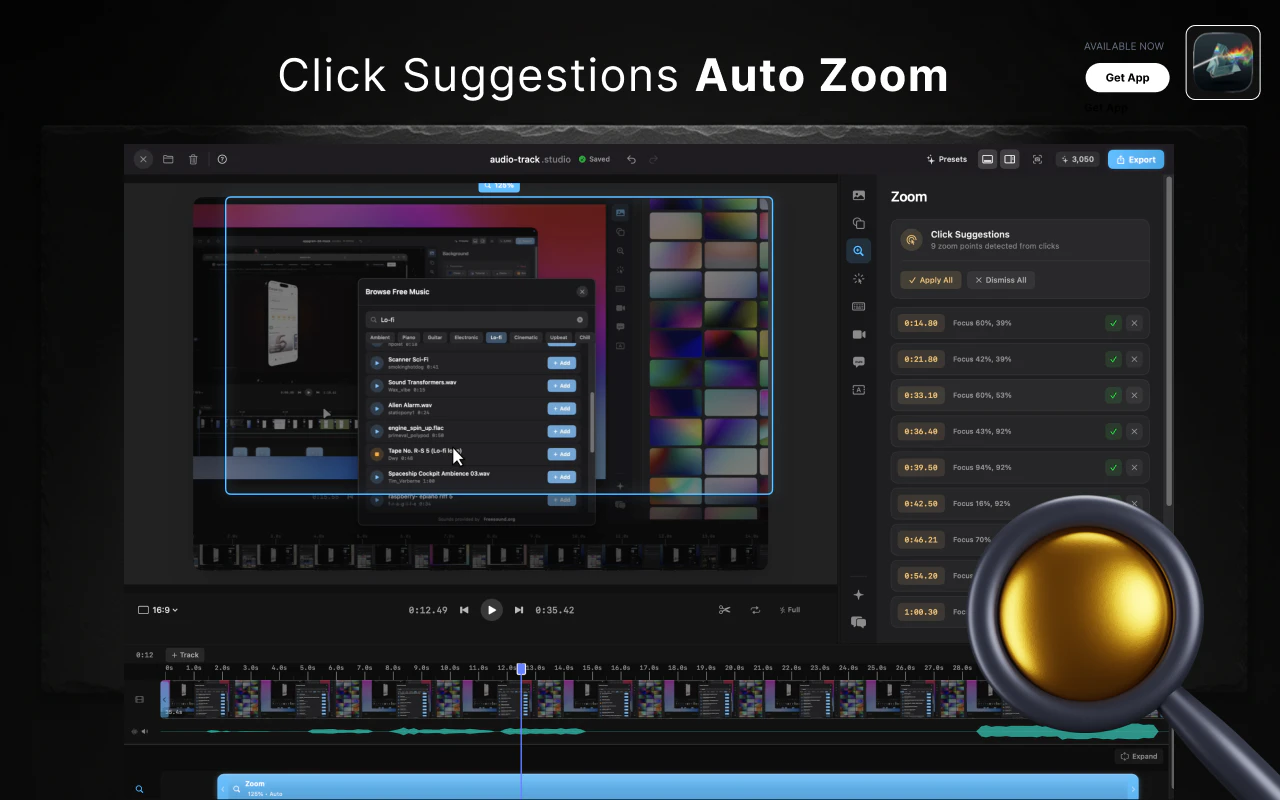
Task: Dismiss the 0:21.80 zoom suggestion
Action: coord(1134,359)
